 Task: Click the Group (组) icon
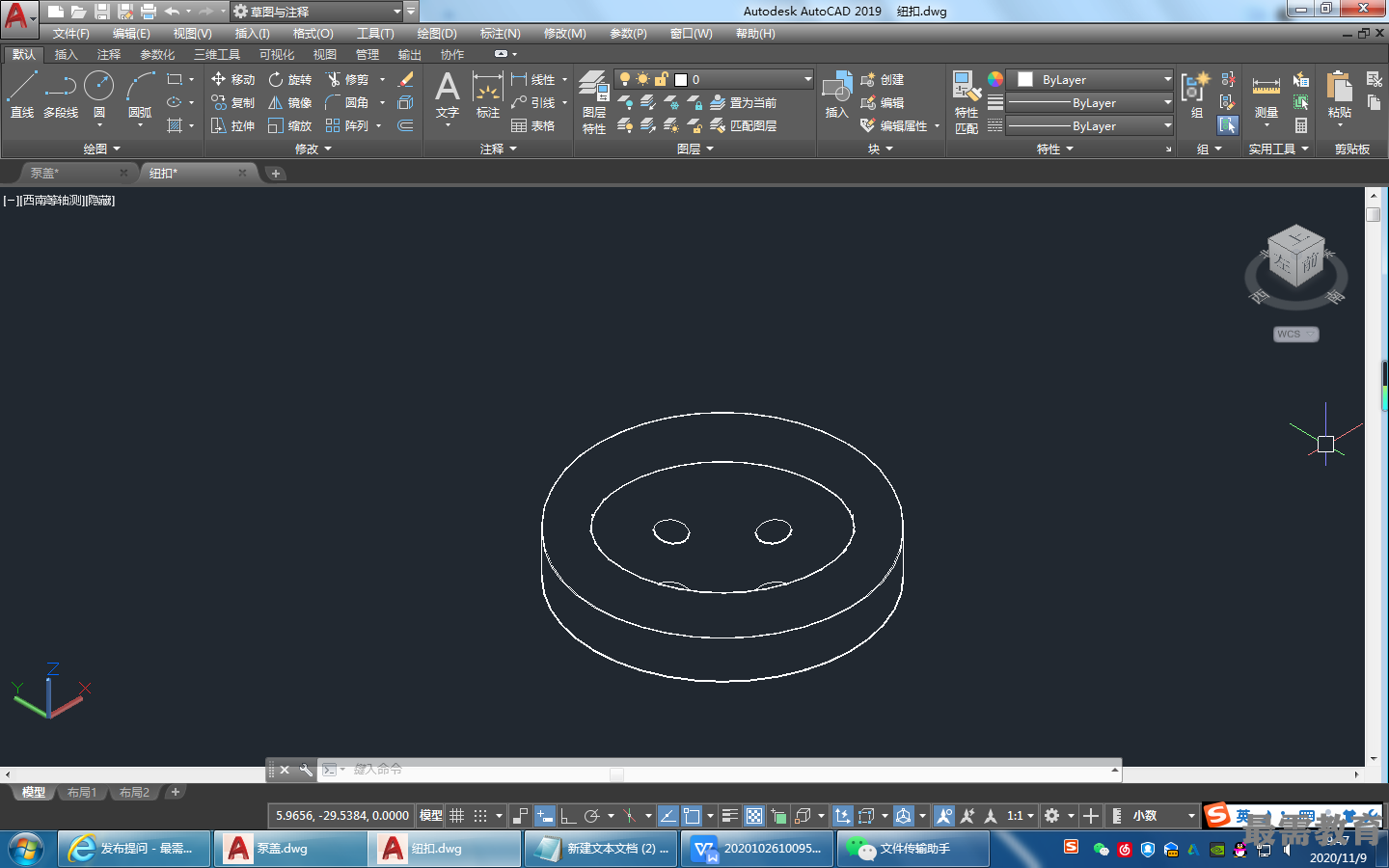click(1196, 95)
